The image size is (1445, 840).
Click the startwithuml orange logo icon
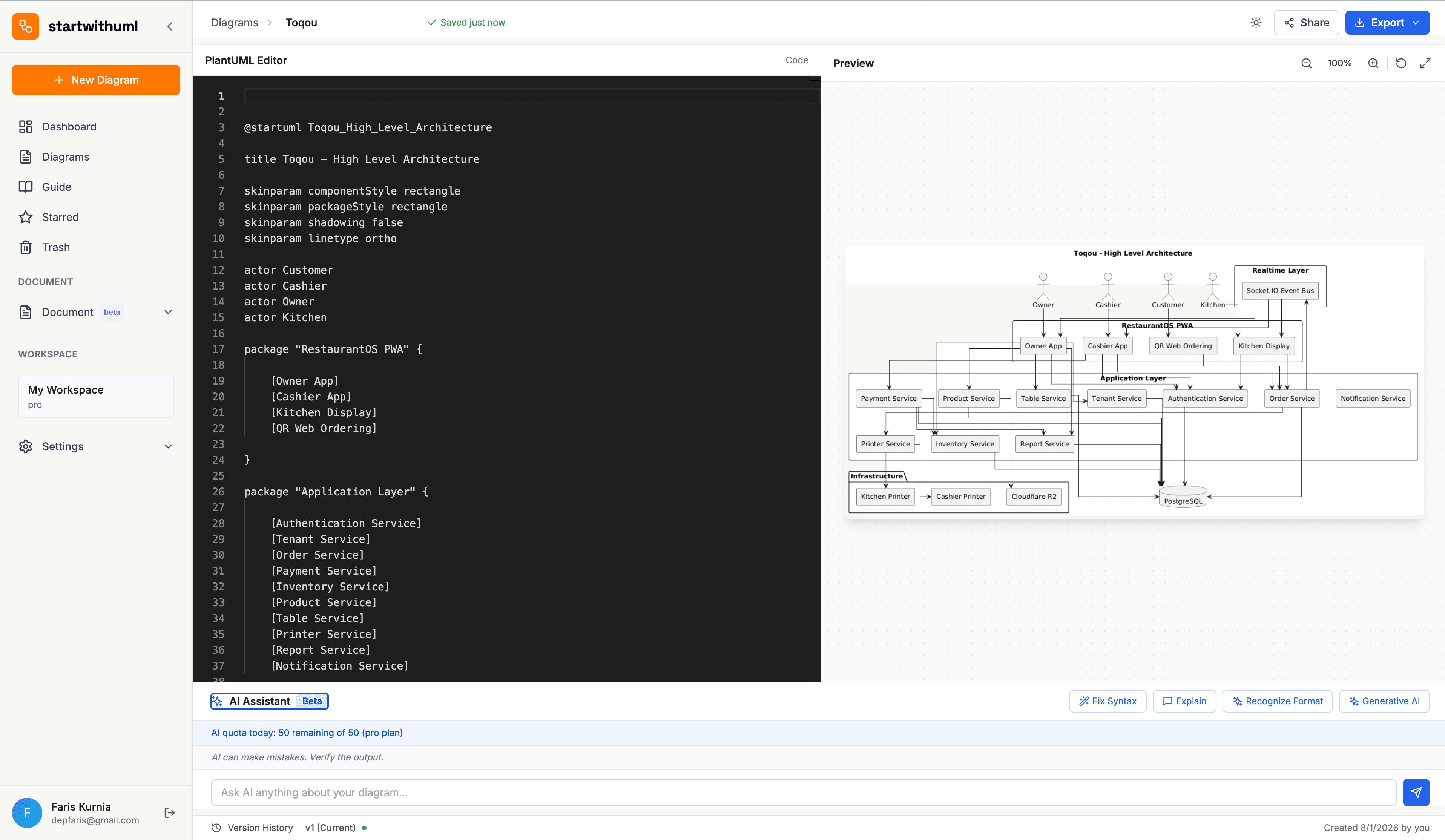[x=25, y=26]
